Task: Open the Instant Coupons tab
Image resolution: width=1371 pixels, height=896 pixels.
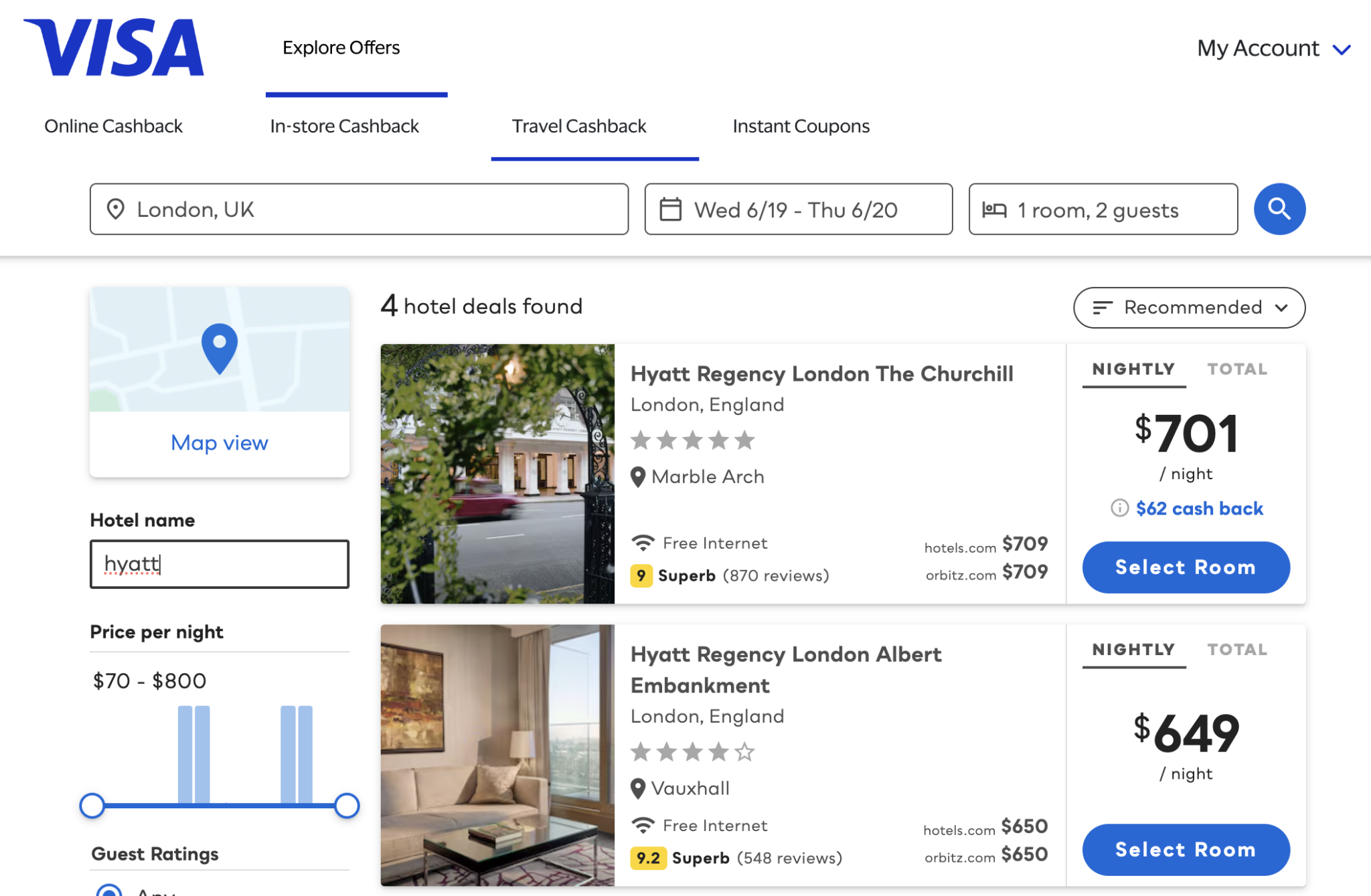Action: tap(801, 126)
